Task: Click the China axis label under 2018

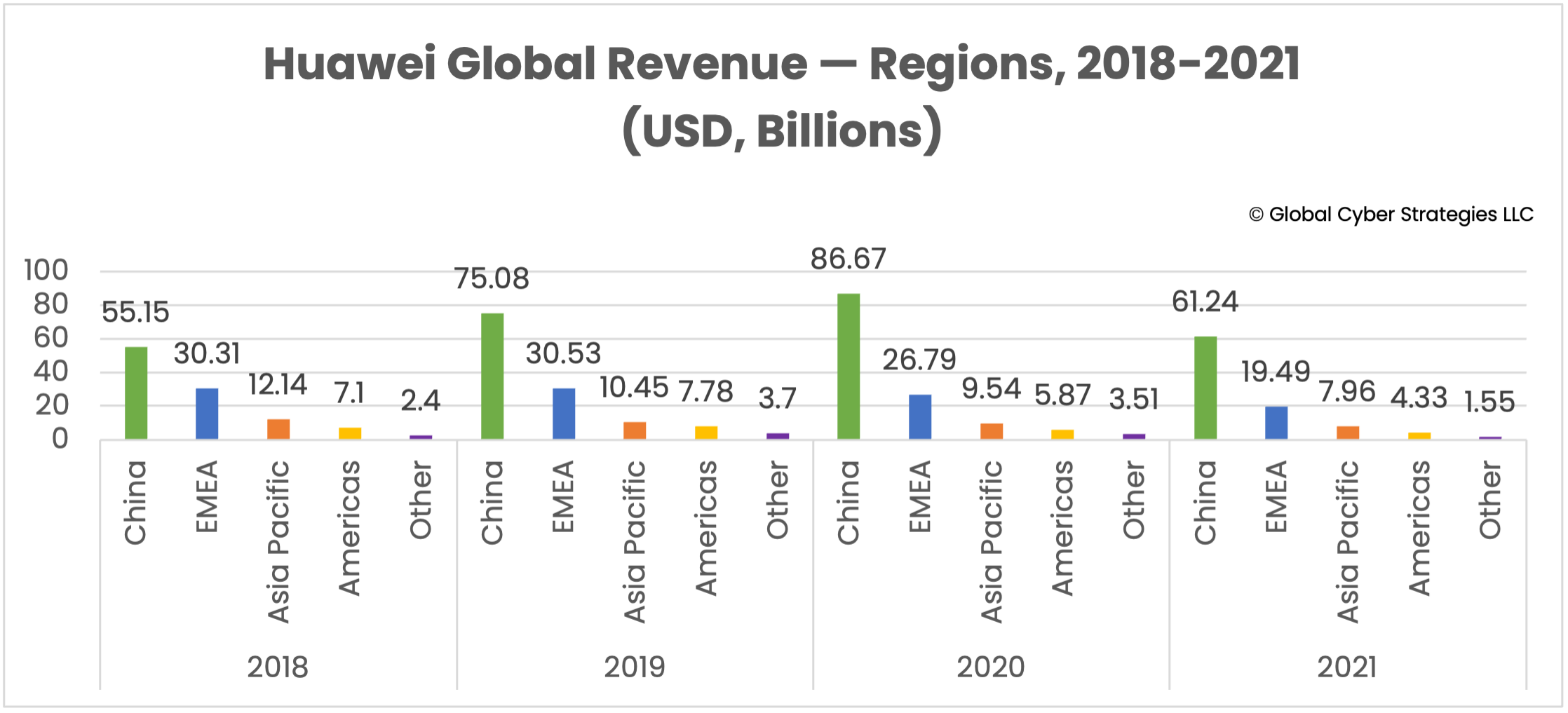Action: pyautogui.click(x=135, y=502)
